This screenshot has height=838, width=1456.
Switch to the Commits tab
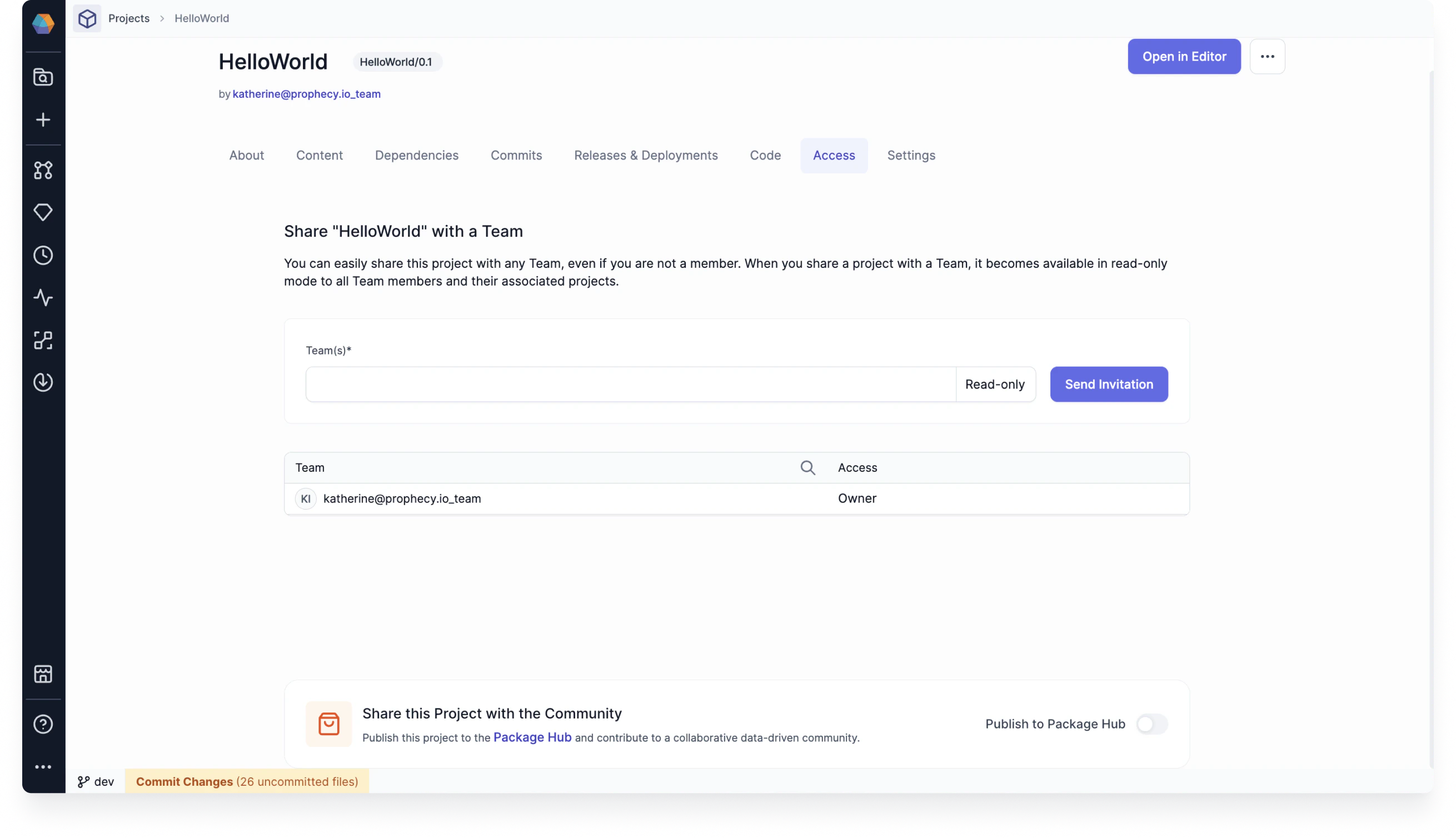pyautogui.click(x=516, y=155)
